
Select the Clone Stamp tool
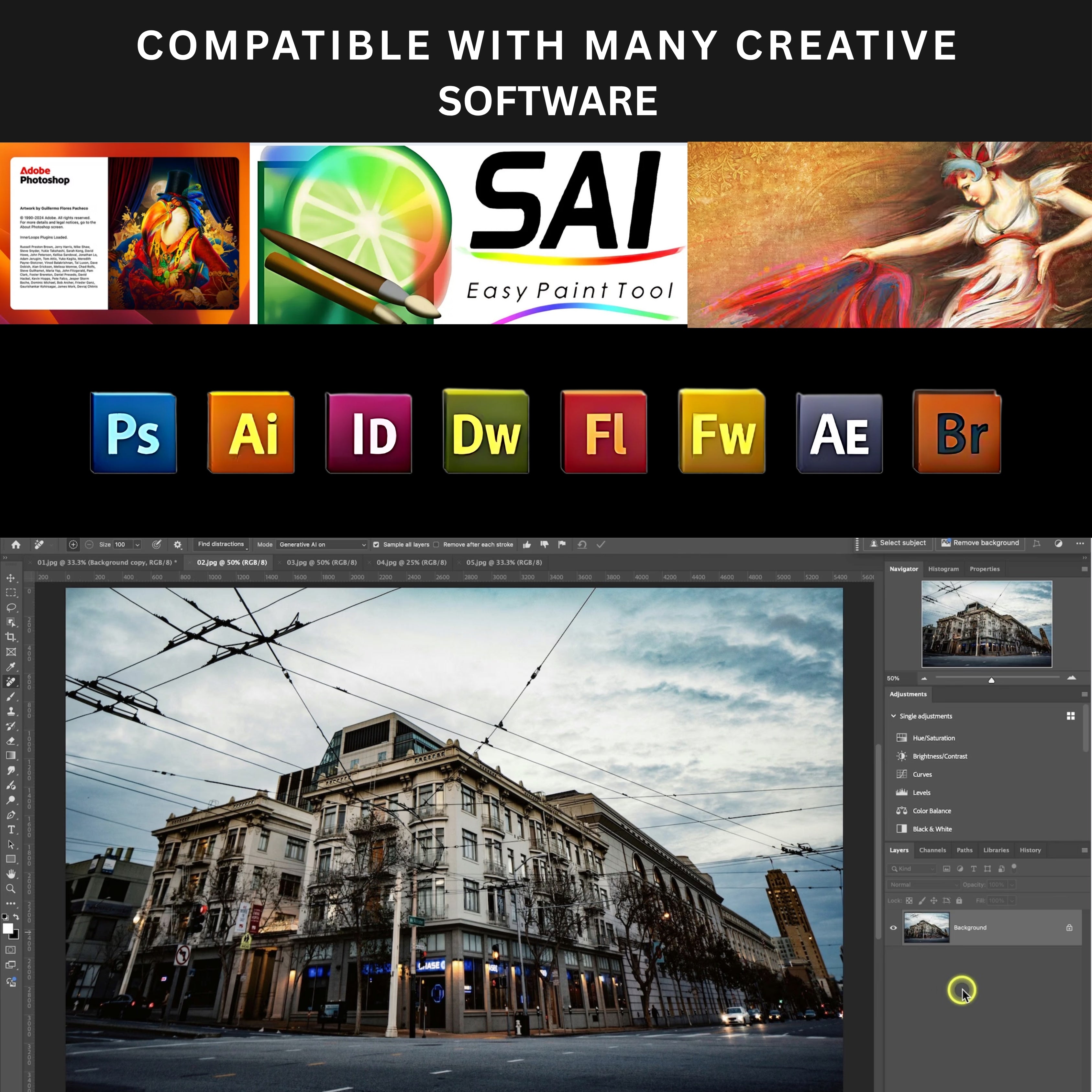tap(11, 711)
